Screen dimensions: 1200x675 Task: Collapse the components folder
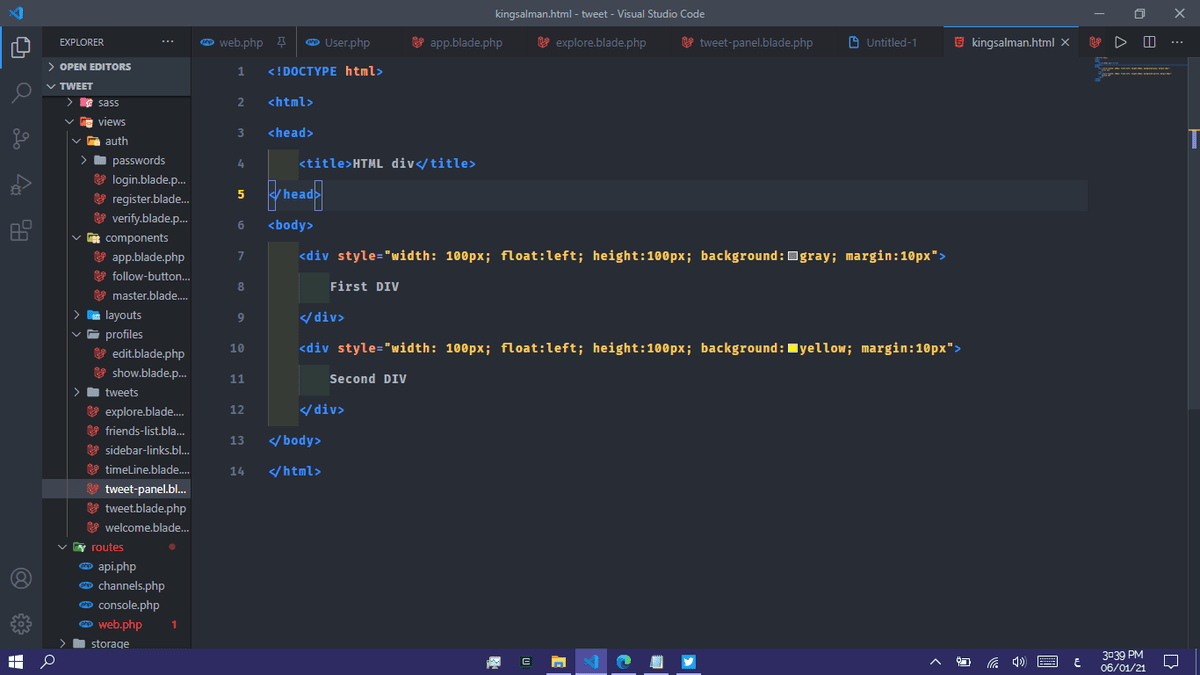(x=136, y=238)
